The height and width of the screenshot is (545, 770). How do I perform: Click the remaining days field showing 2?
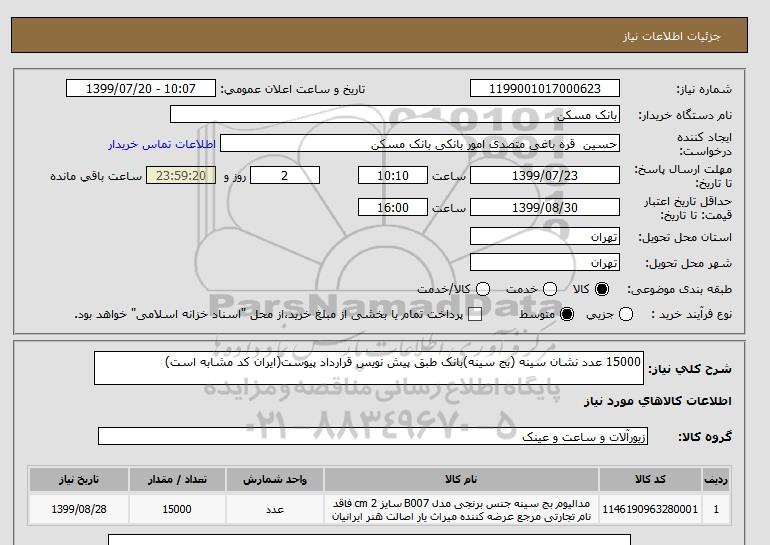click(x=285, y=175)
